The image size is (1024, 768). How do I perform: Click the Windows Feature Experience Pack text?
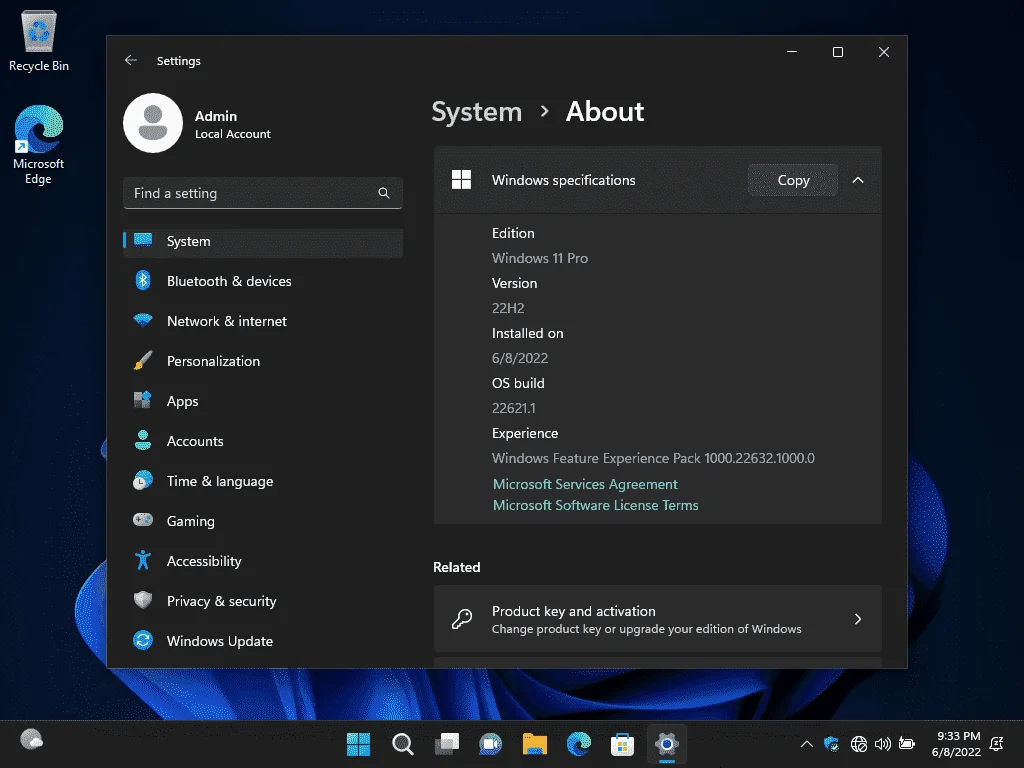(653, 458)
